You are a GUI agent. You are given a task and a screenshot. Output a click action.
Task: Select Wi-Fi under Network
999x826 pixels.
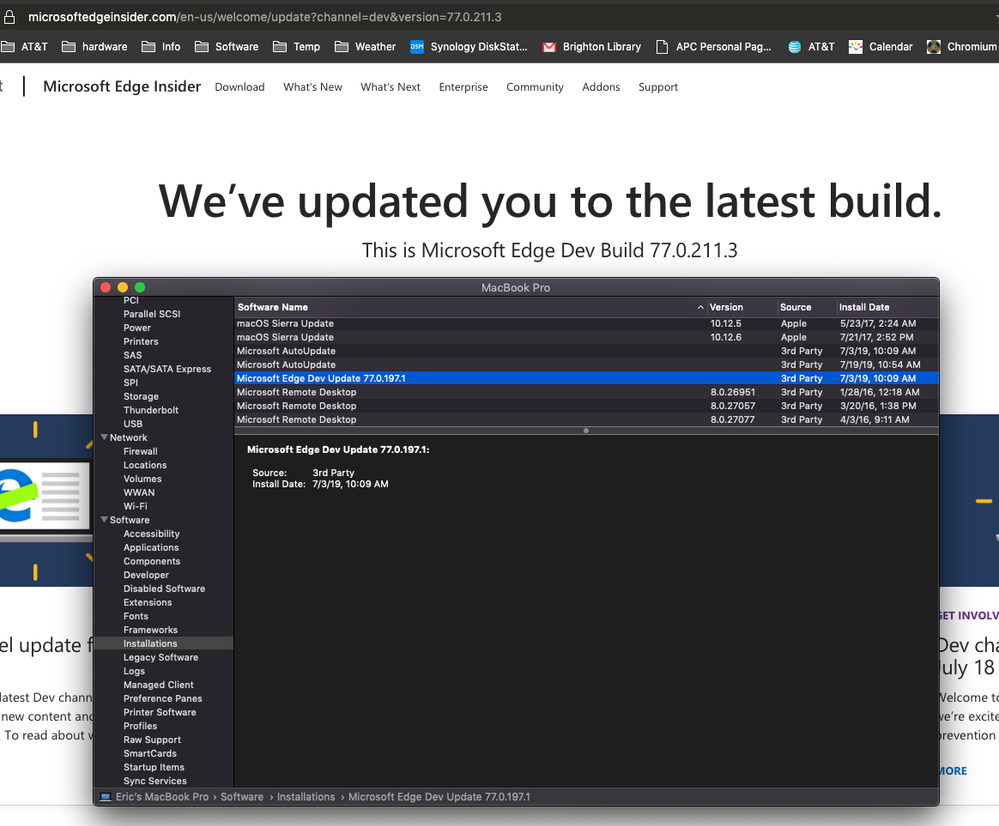[135, 505]
